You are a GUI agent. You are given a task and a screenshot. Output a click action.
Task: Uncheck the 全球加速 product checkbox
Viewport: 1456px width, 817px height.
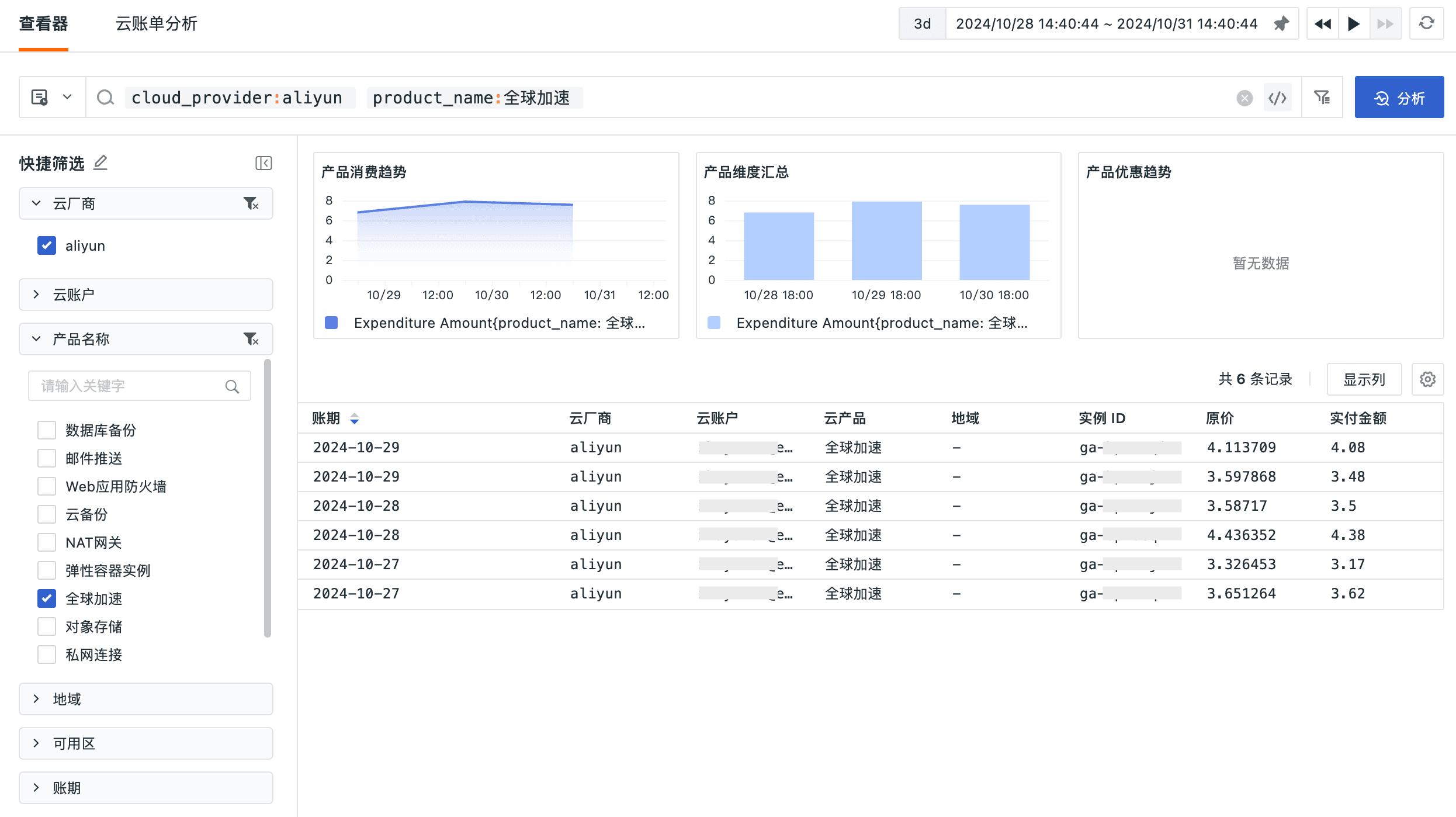pos(47,598)
